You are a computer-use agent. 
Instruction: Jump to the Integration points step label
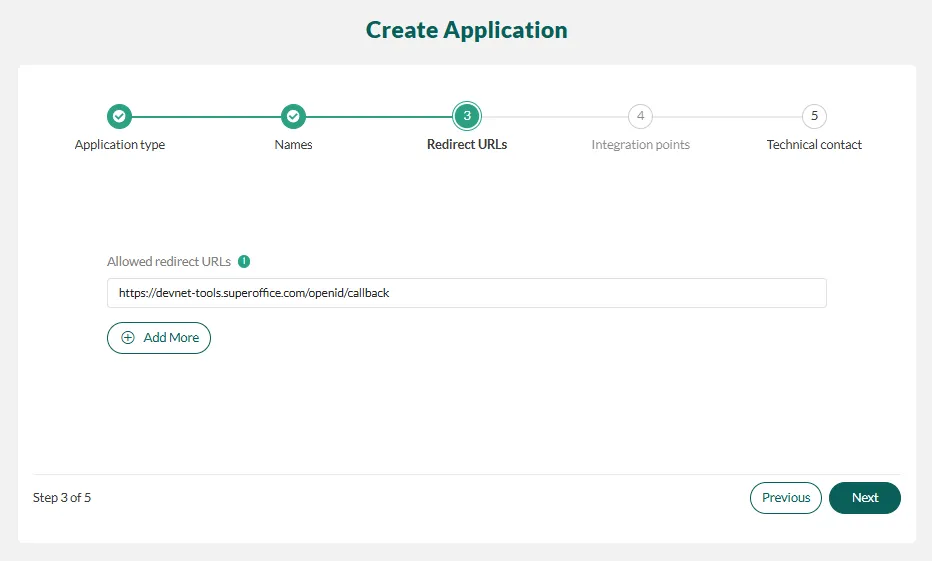click(640, 145)
